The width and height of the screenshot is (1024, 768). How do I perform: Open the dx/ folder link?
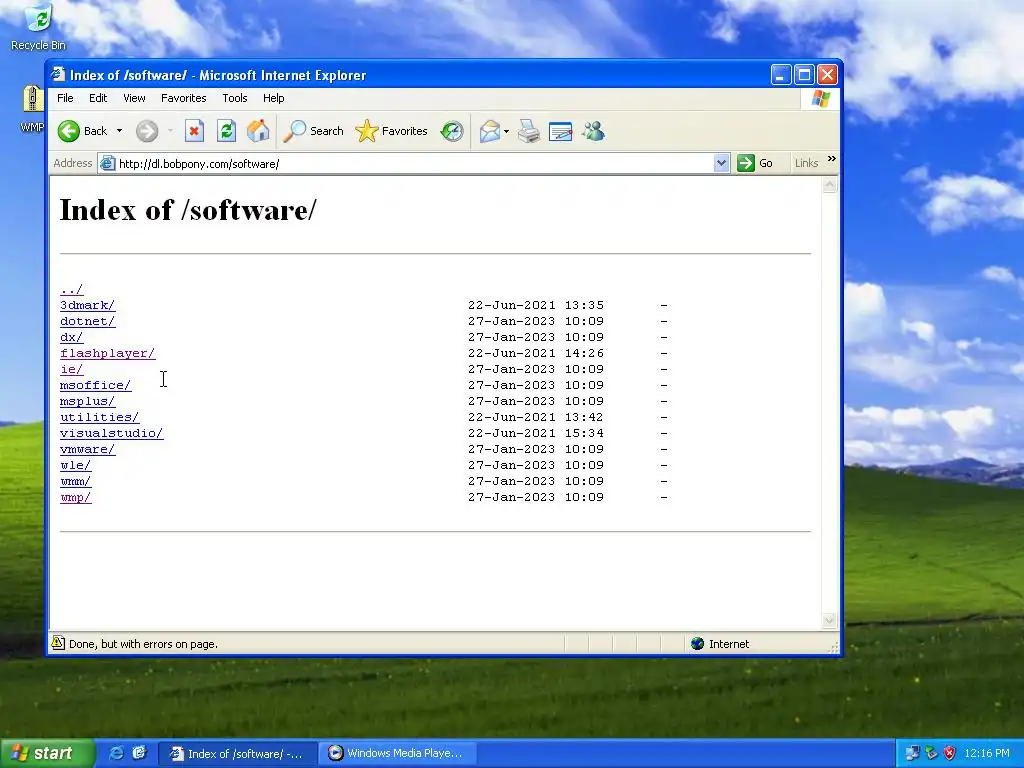[71, 337]
